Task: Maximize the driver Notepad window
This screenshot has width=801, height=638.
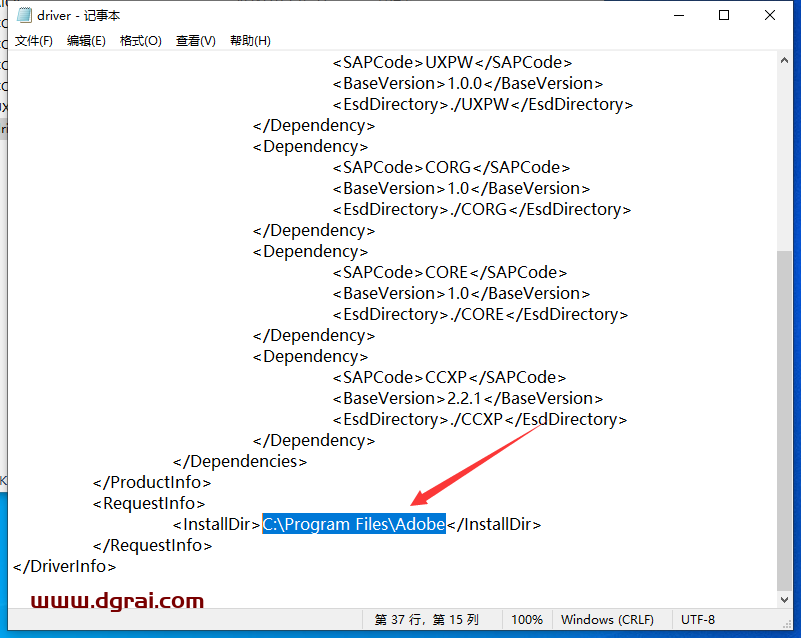Action: click(x=724, y=15)
